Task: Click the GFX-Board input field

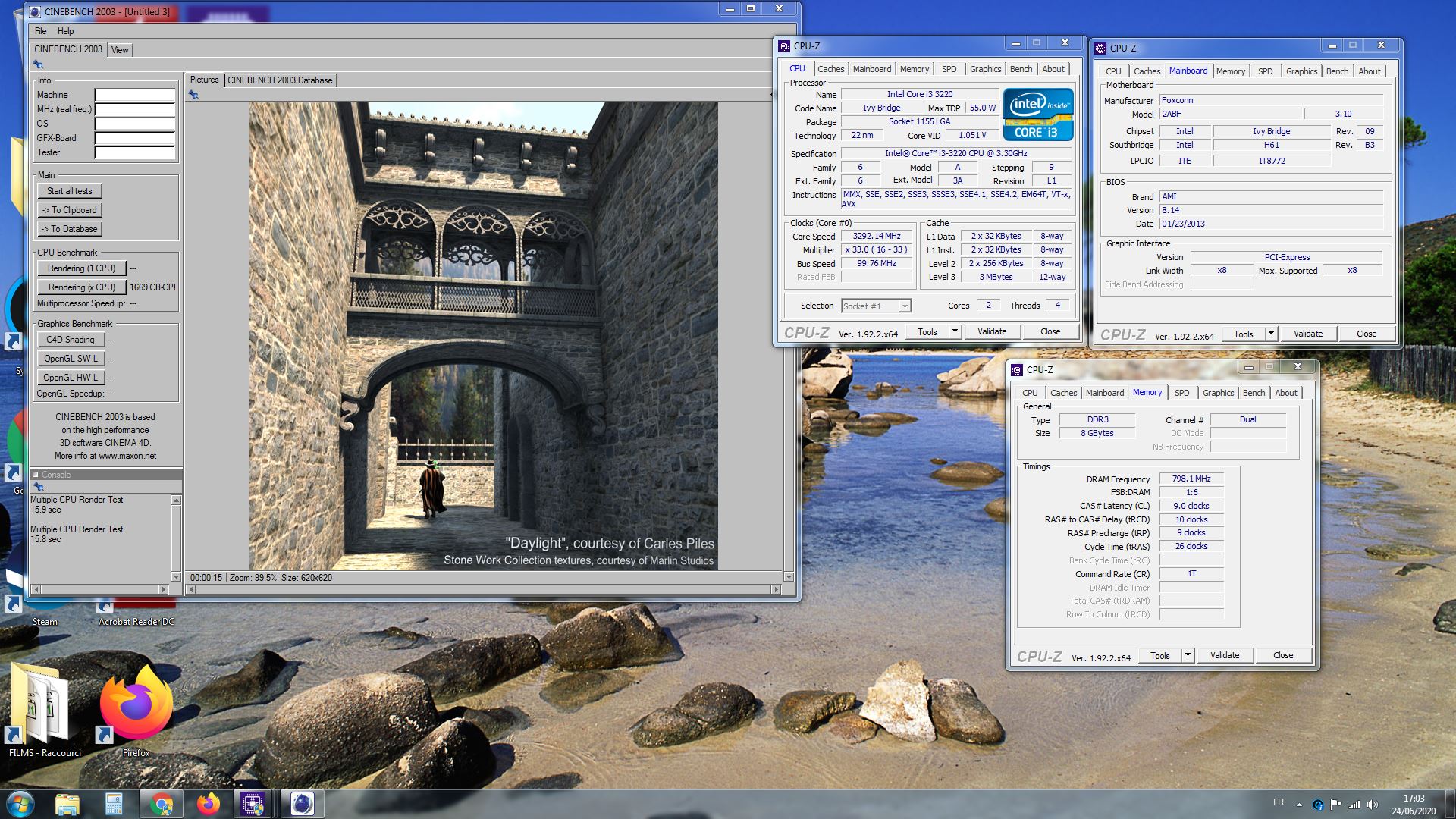Action: click(x=134, y=139)
